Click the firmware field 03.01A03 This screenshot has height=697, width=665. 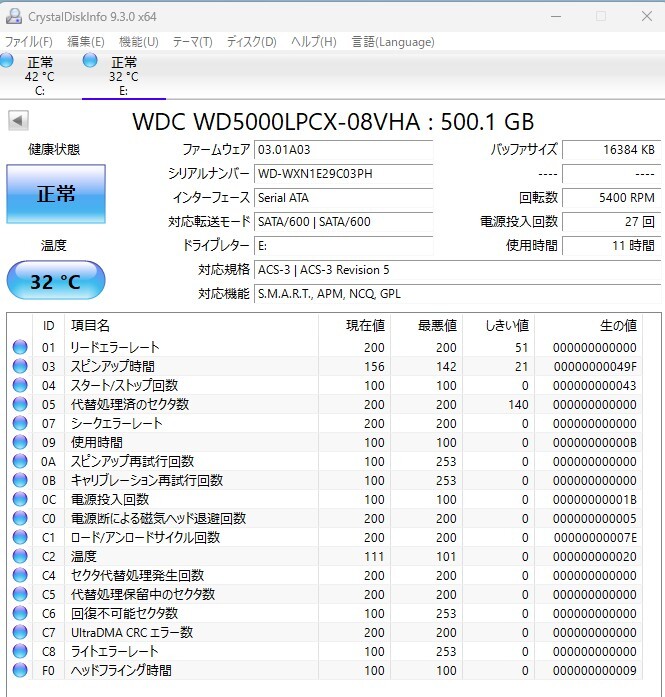click(343, 150)
